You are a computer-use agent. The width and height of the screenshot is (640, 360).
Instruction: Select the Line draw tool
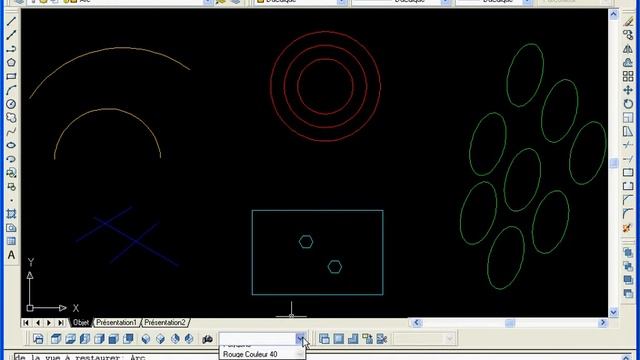point(11,22)
